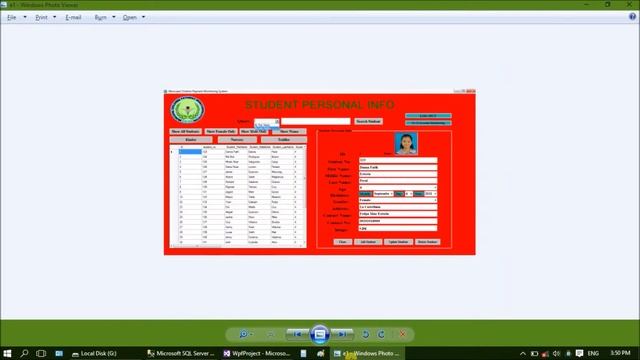This screenshot has width=640, height=360.
Task: Go to the previous photo
Action: click(297, 334)
